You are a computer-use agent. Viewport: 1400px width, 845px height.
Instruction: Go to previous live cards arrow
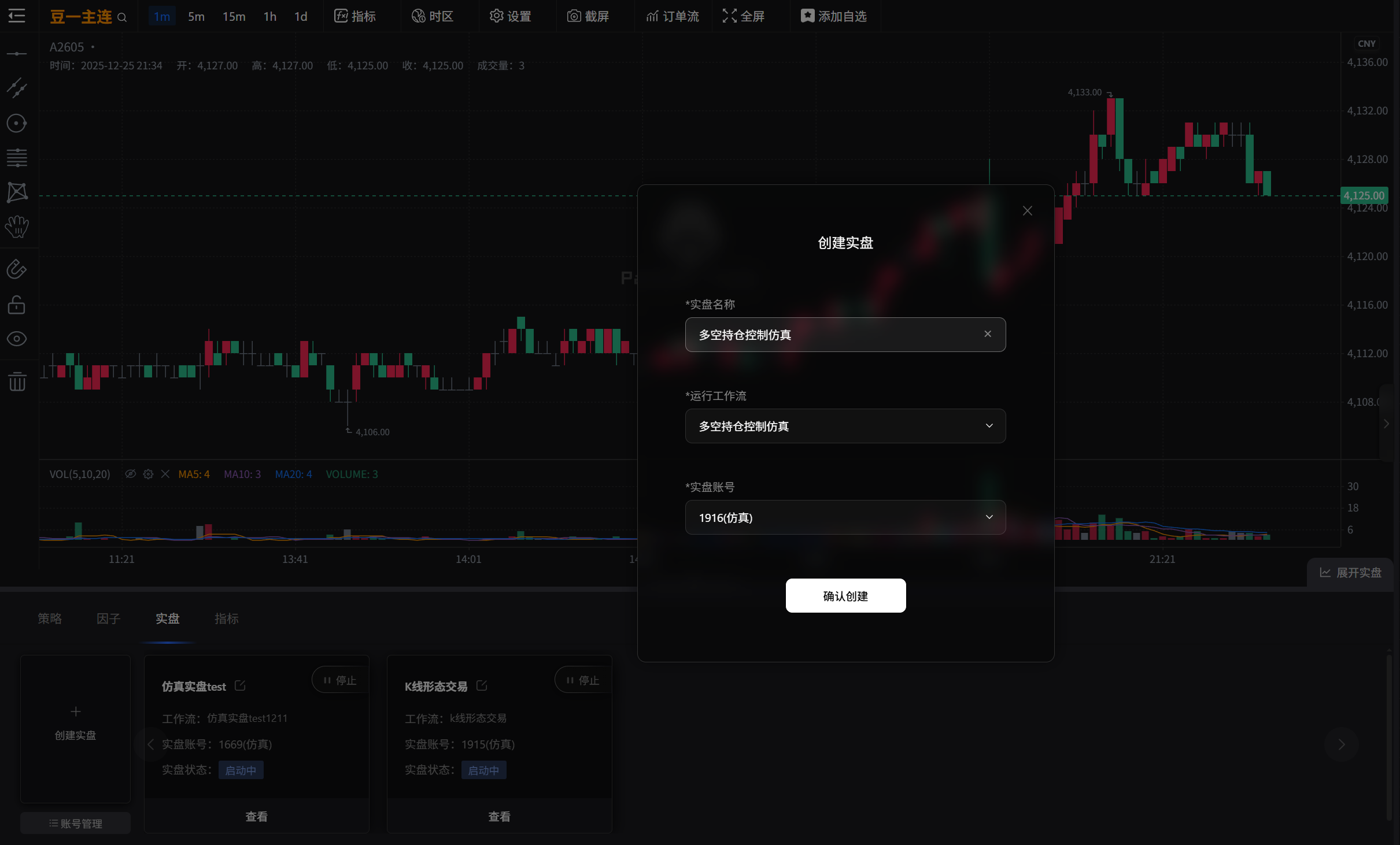(x=151, y=744)
